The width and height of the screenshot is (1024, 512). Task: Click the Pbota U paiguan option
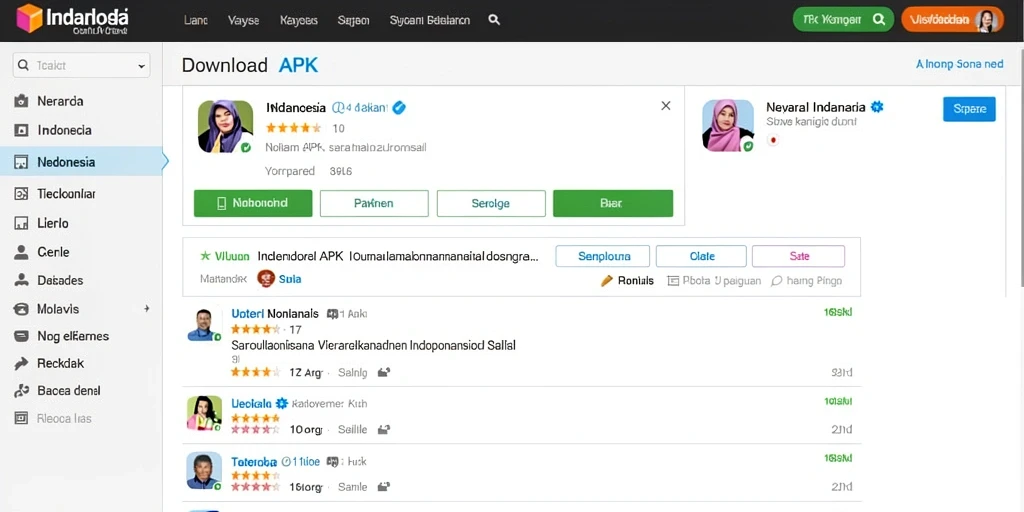point(714,281)
